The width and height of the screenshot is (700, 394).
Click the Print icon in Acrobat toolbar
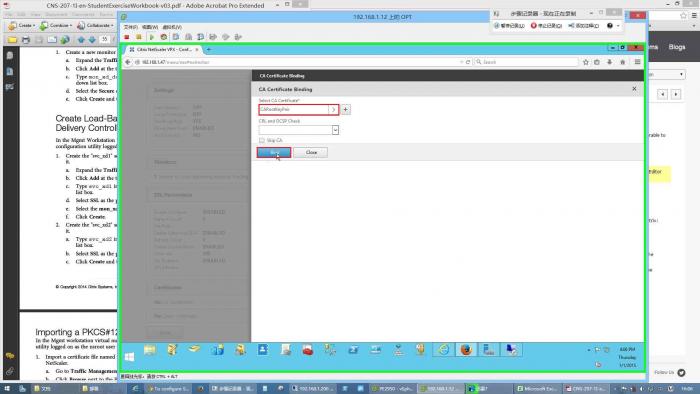(26, 40)
